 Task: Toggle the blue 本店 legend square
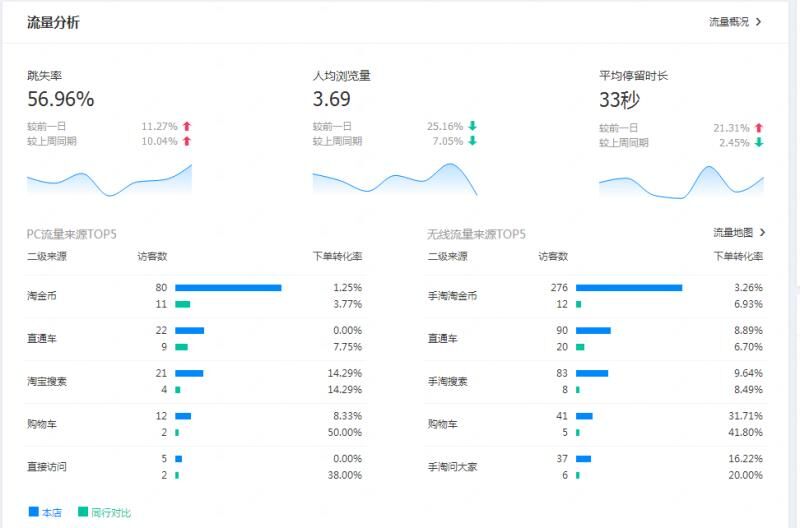pos(33,512)
